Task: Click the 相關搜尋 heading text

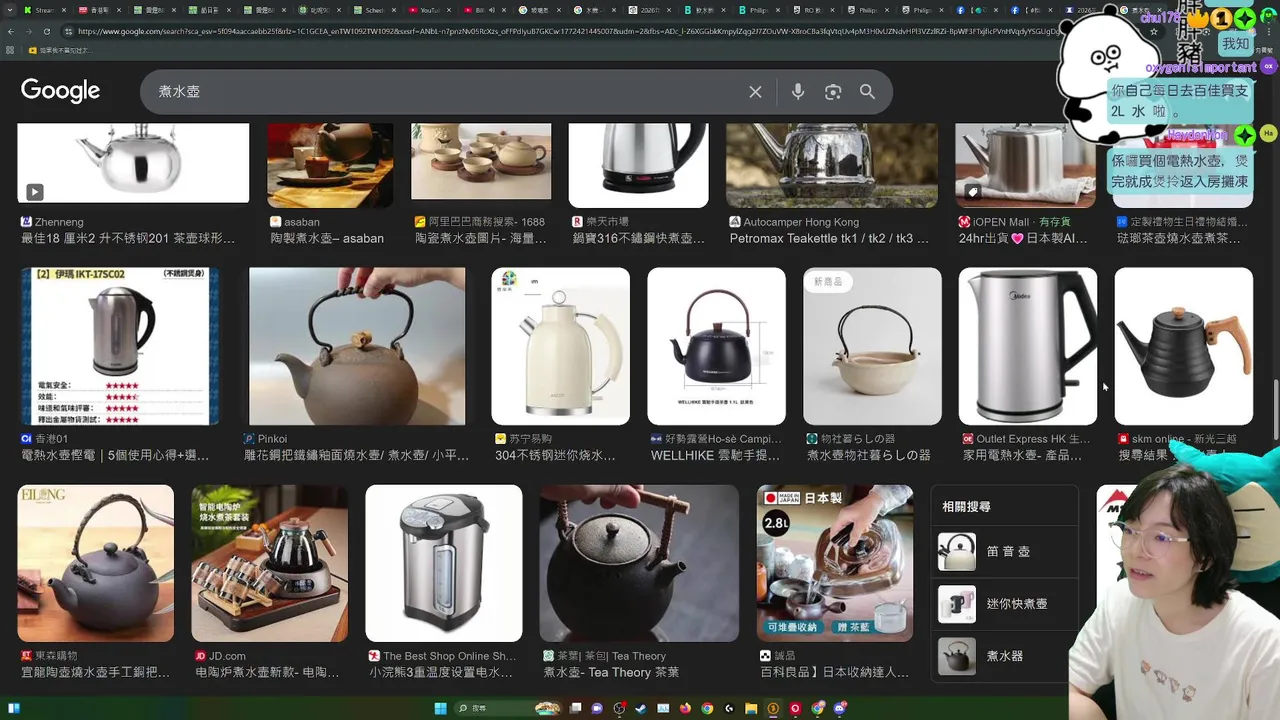Action: click(966, 507)
